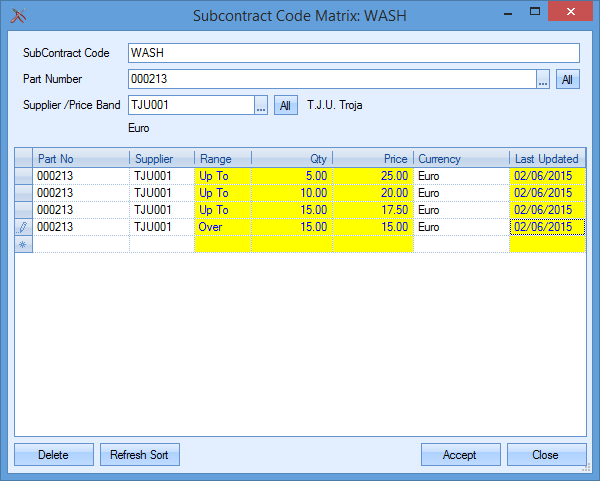Viewport: 600px width, 481px height.
Task: Click the app icon in title bar
Action: [x=18, y=14]
